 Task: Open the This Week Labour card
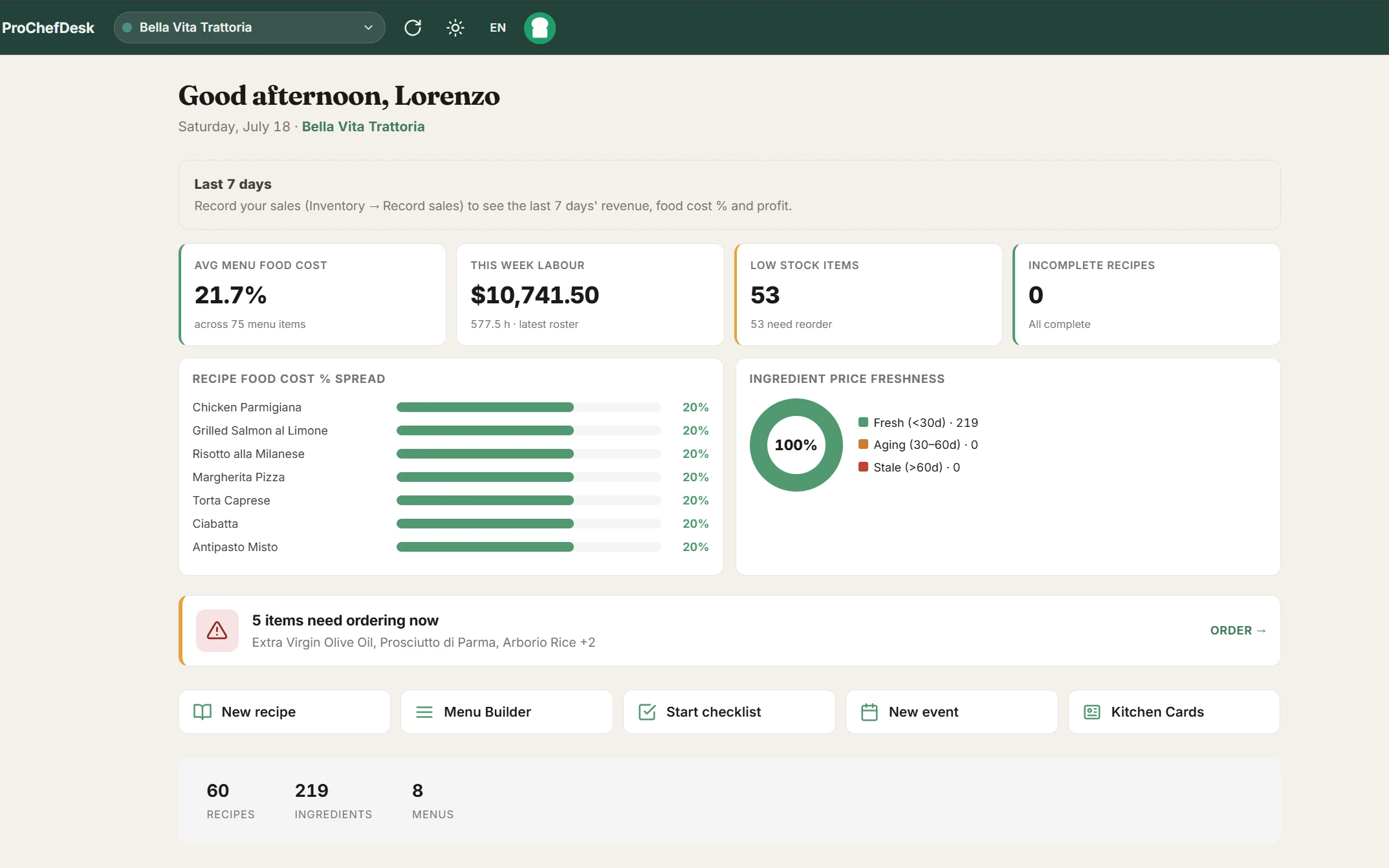pos(590,294)
